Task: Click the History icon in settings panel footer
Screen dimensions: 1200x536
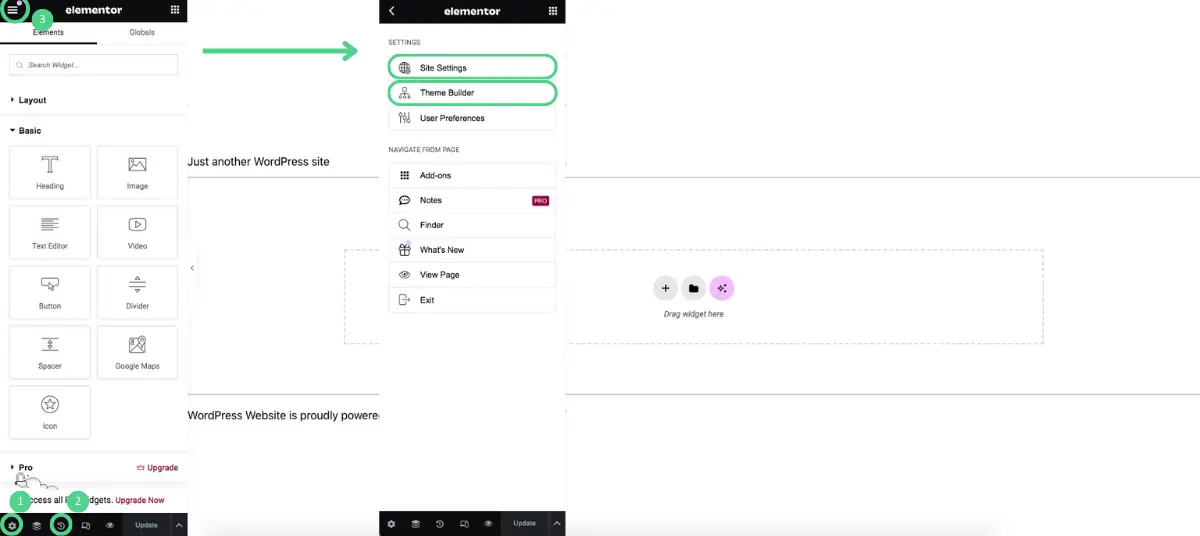Action: [440, 524]
